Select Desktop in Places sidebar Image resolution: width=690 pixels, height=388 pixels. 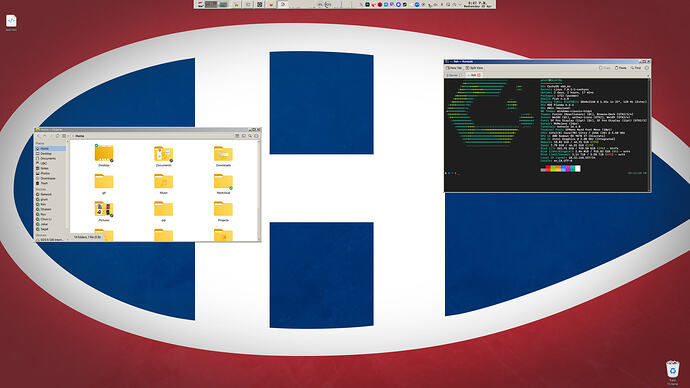point(46,154)
